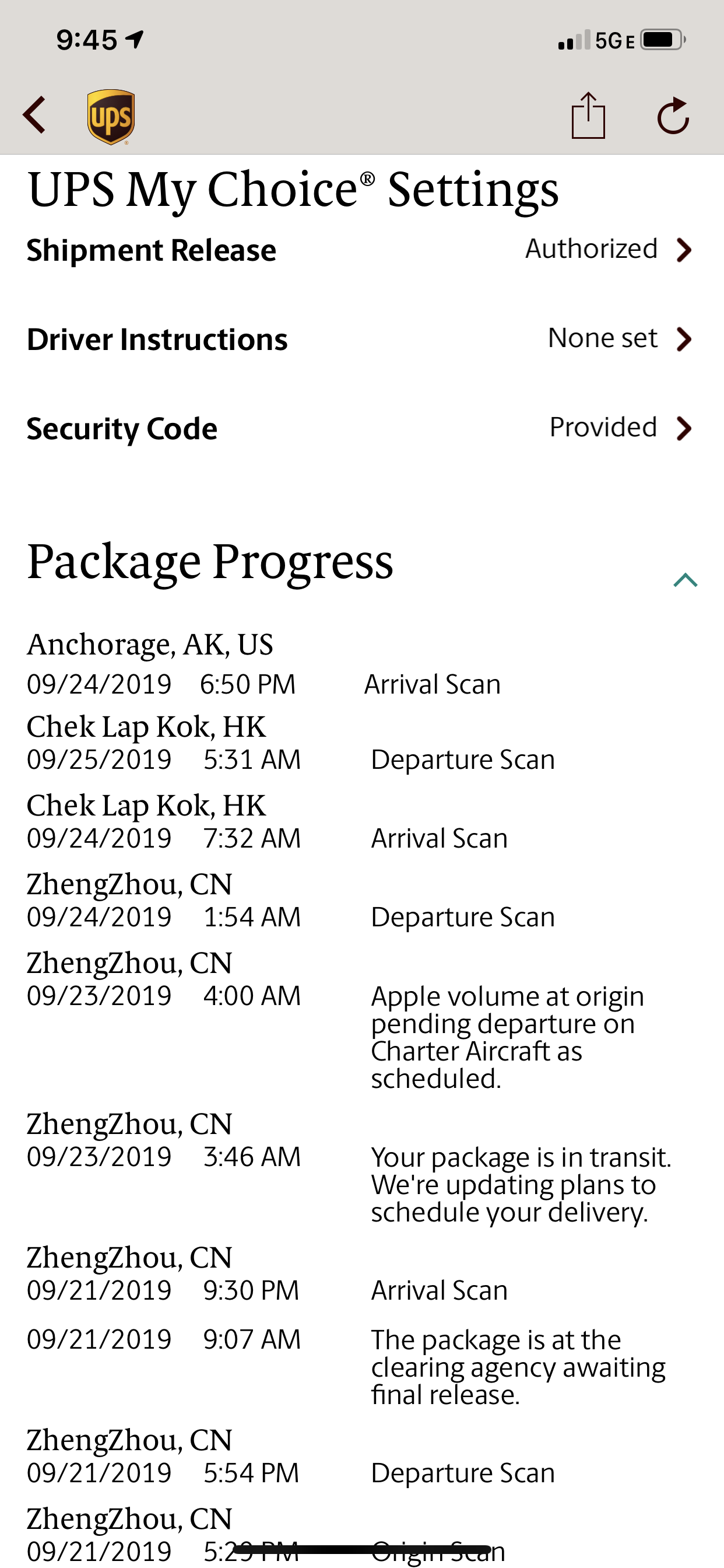Tap the None set value
The width and height of the screenshot is (724, 1568).
pos(602,338)
